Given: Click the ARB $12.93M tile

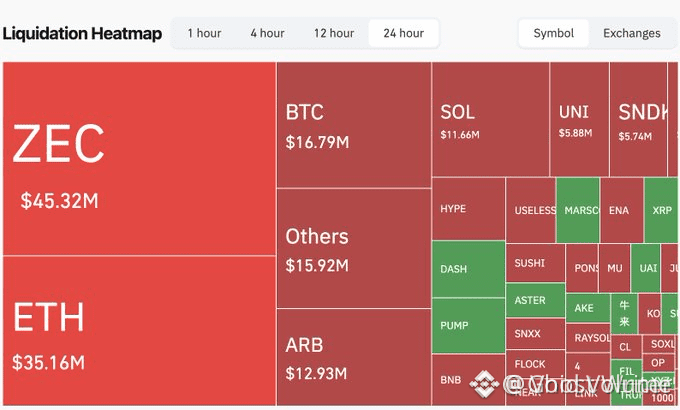Looking at the screenshot, I should (354, 358).
